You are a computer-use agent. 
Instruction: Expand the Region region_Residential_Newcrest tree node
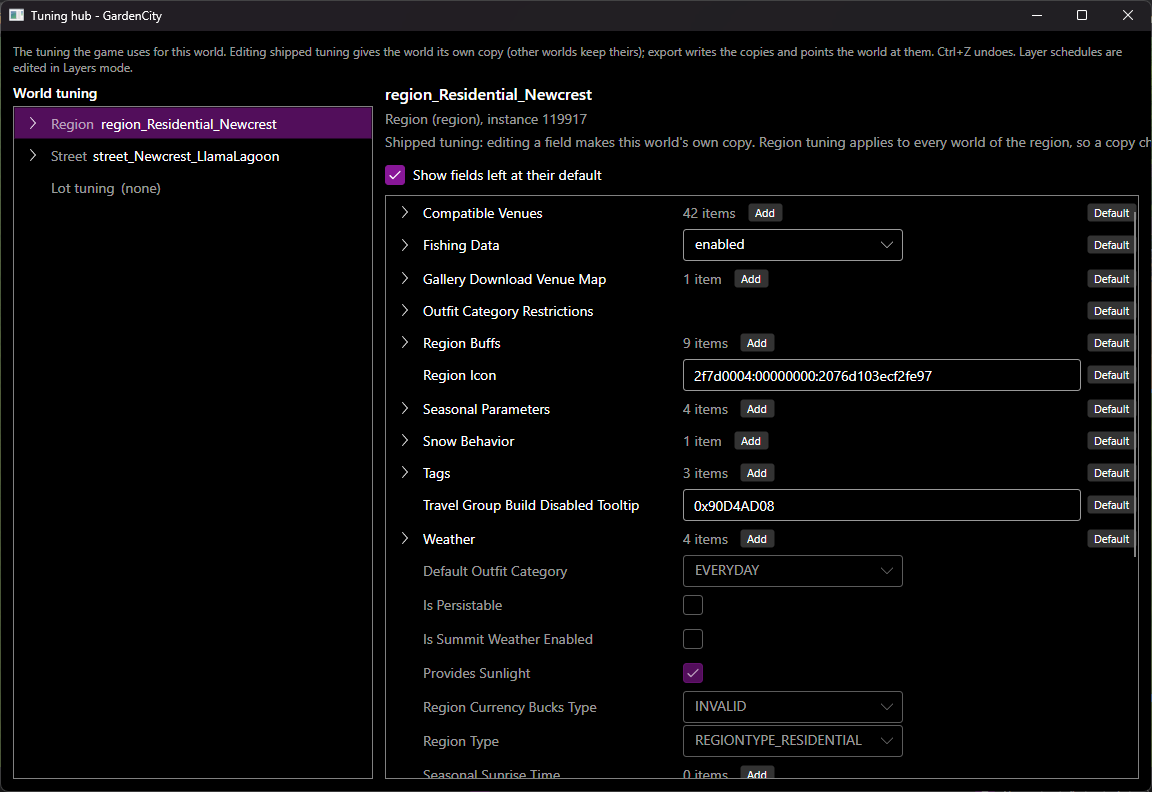click(33, 123)
